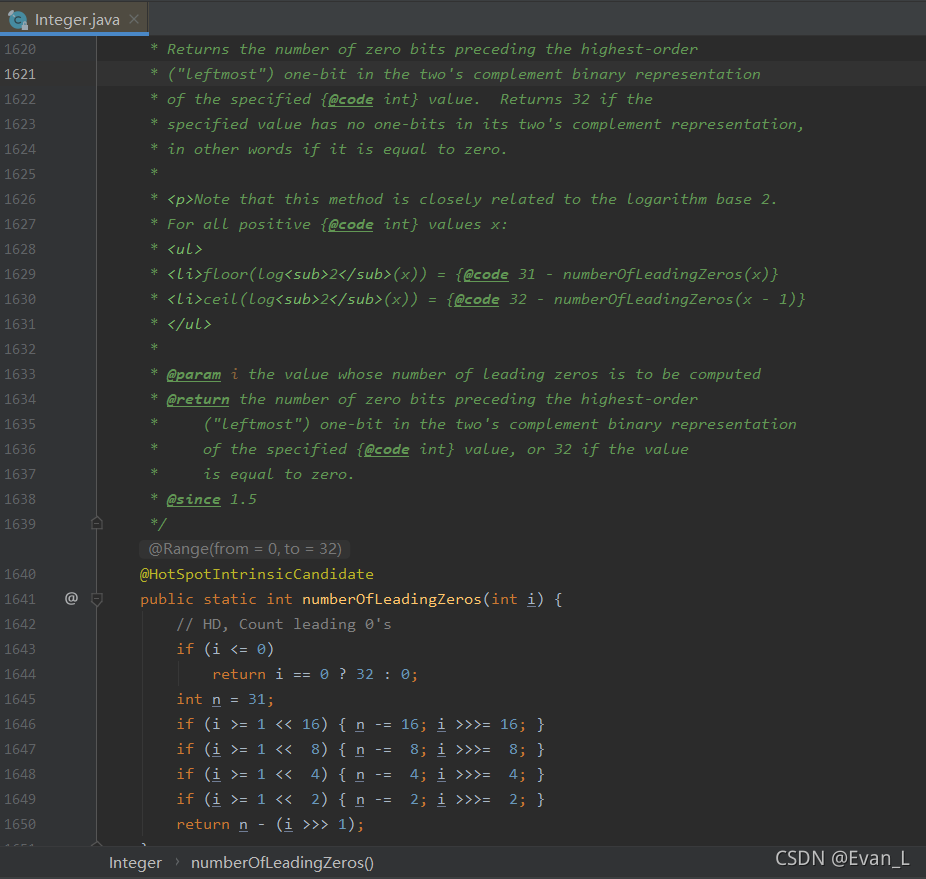The image size is (926, 879).
Task: Collapse the javadoc fold marker at line 1639
Action: click(x=97, y=523)
